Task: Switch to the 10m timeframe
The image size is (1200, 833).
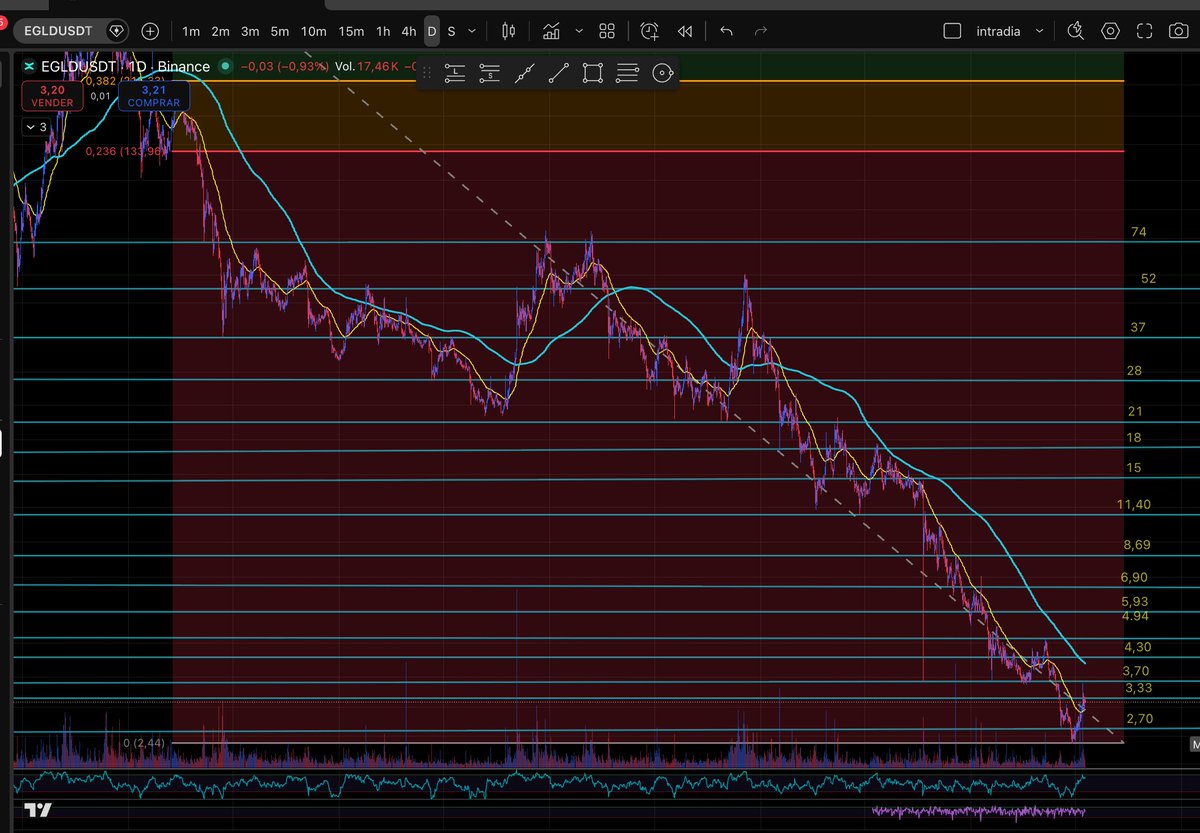Action: [314, 31]
